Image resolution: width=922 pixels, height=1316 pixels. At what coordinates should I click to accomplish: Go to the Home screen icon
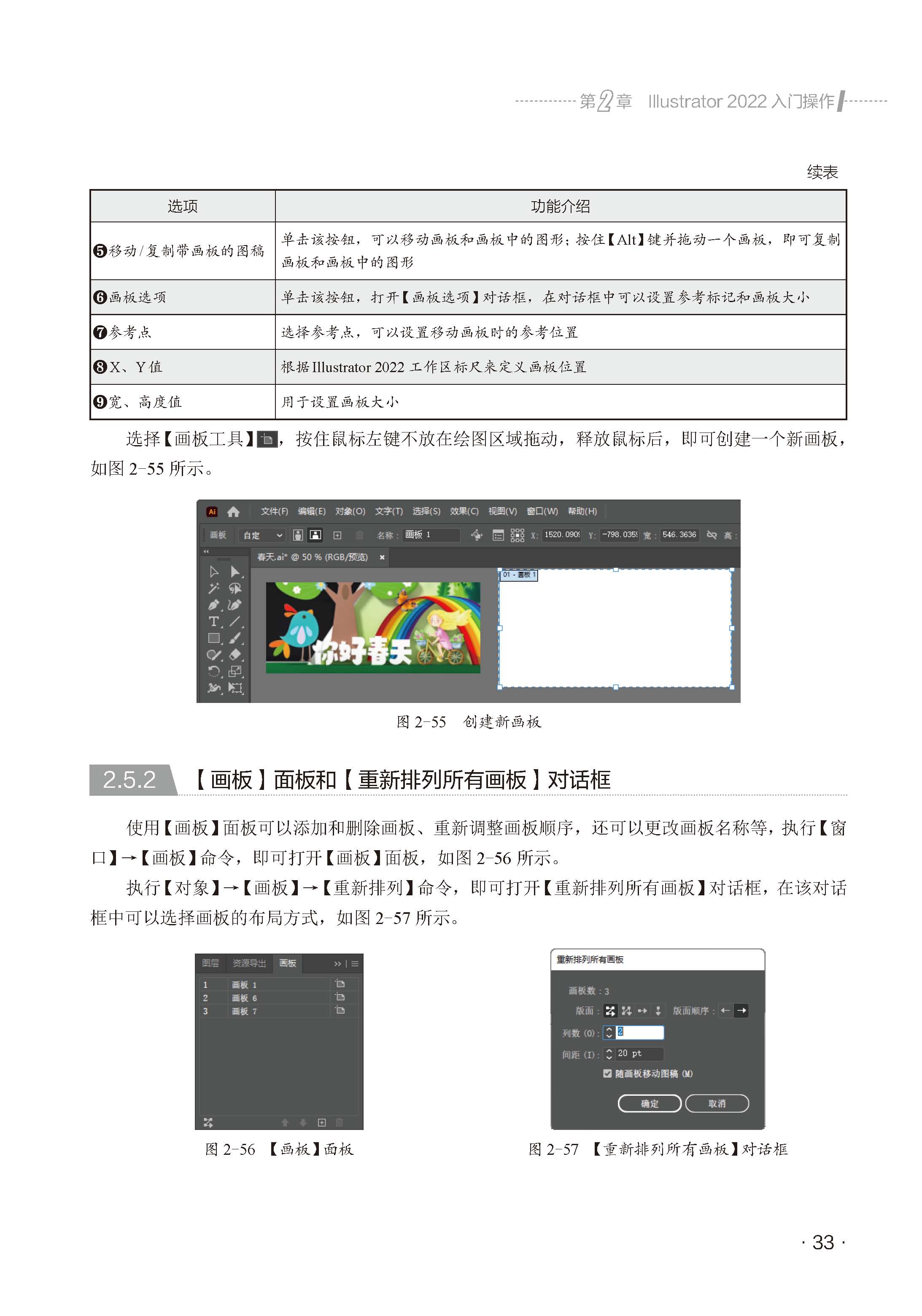pyautogui.click(x=233, y=511)
